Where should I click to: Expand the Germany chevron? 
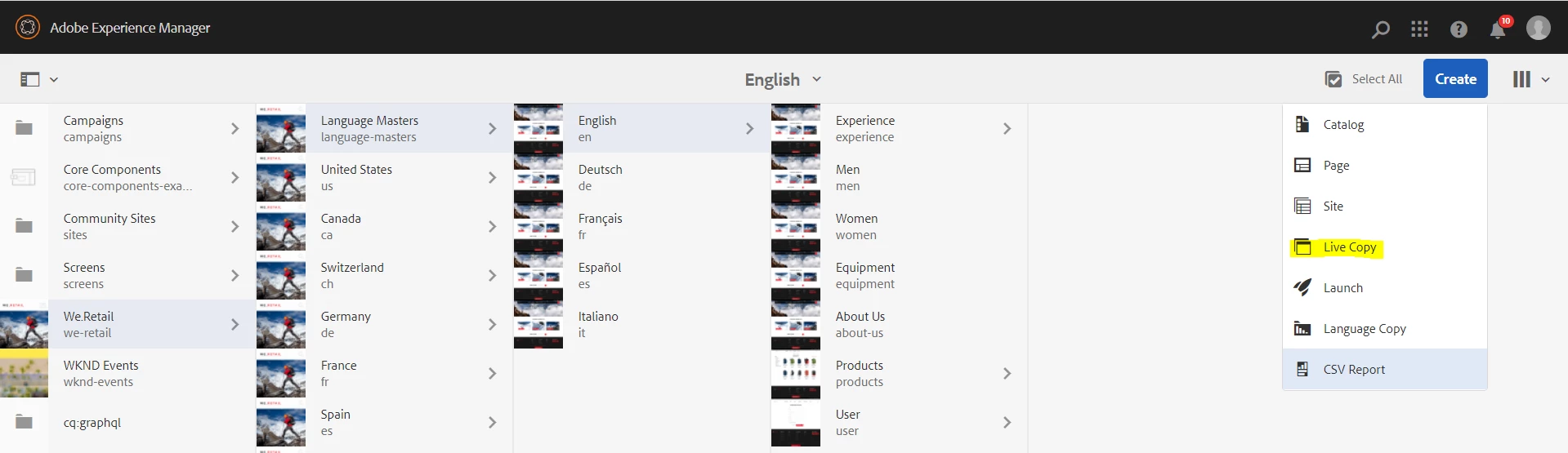[x=492, y=324]
